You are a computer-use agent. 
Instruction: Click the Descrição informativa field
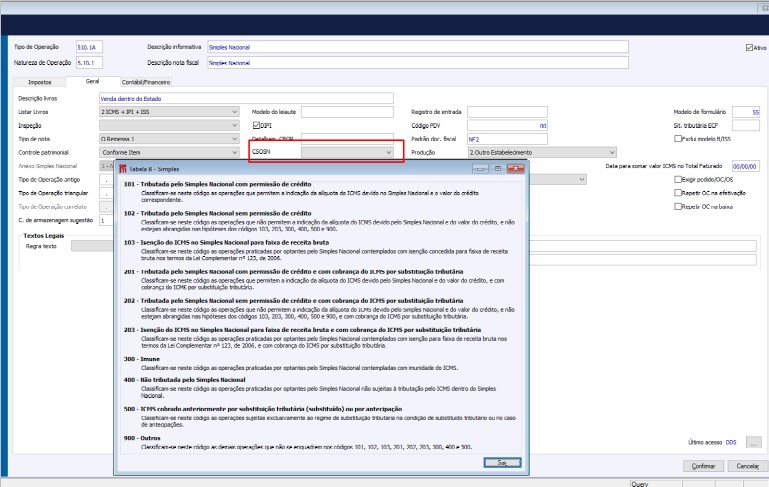point(418,47)
